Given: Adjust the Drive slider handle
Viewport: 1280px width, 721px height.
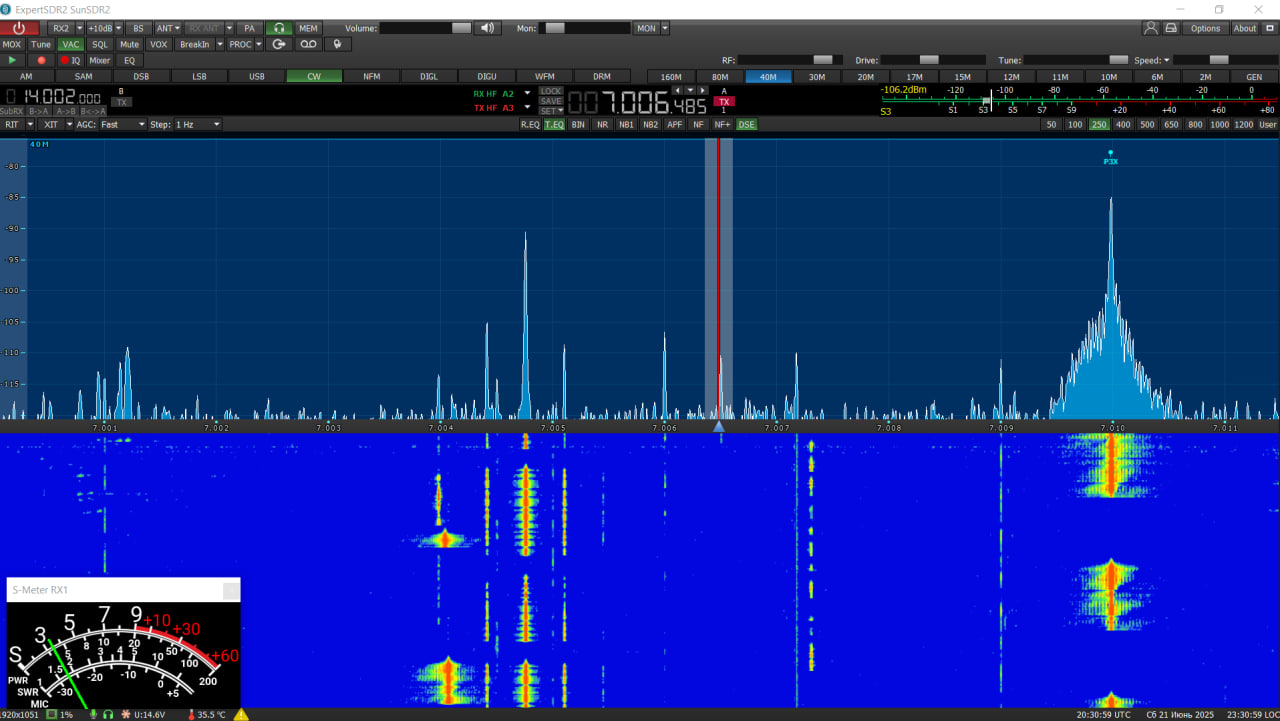Looking at the screenshot, I should pyautogui.click(x=929, y=60).
